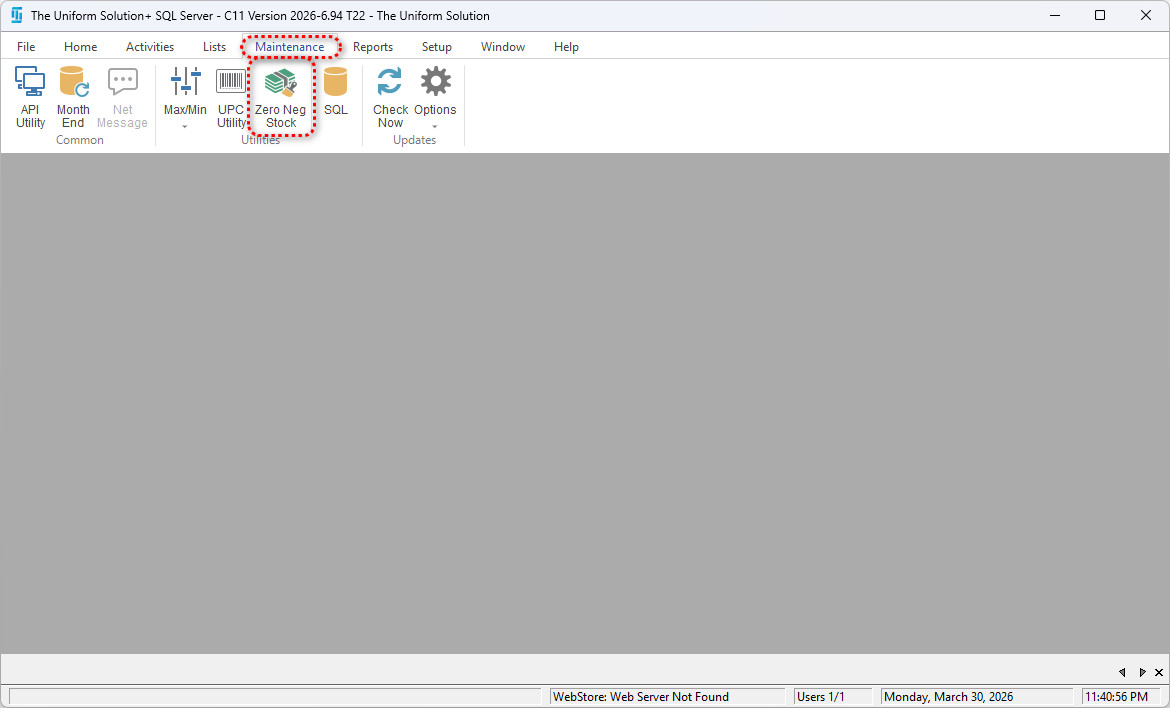Viewport: 1170px width, 708px height.
Task: Switch to the Activities tab
Action: [150, 47]
